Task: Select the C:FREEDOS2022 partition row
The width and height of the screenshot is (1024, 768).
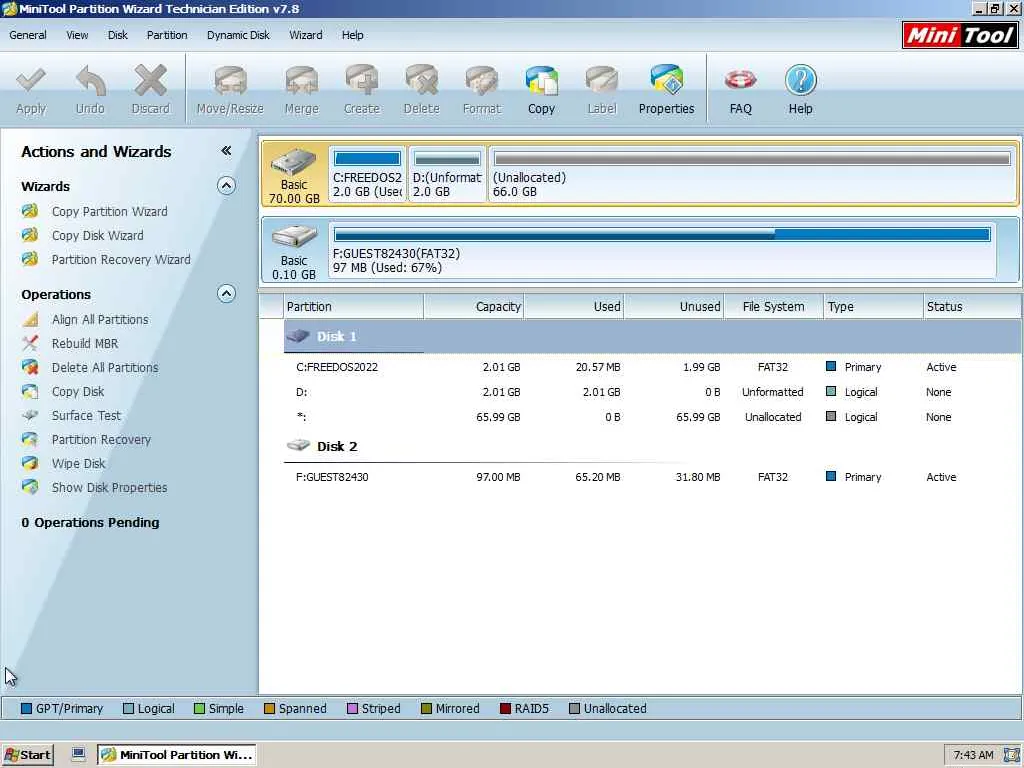Action: [x=652, y=367]
